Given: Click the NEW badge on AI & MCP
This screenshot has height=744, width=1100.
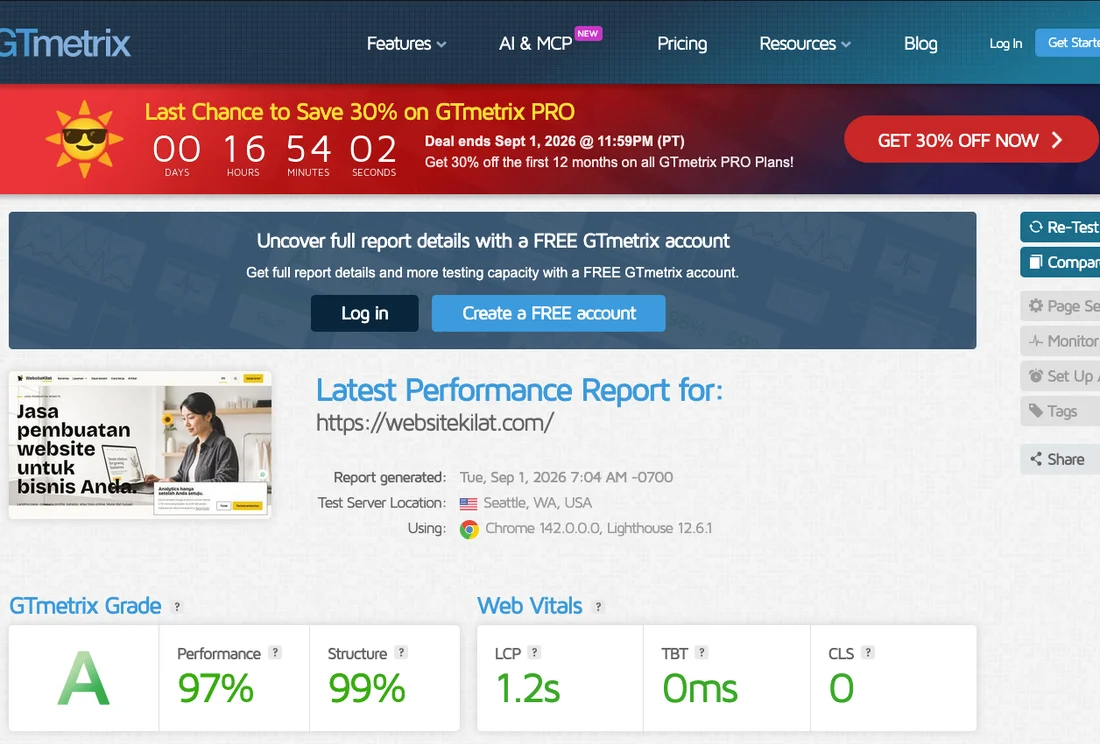Looking at the screenshot, I should (x=588, y=33).
